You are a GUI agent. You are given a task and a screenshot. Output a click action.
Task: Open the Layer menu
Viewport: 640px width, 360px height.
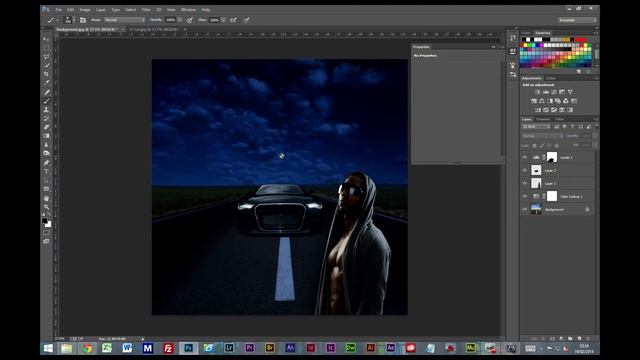pos(101,9)
